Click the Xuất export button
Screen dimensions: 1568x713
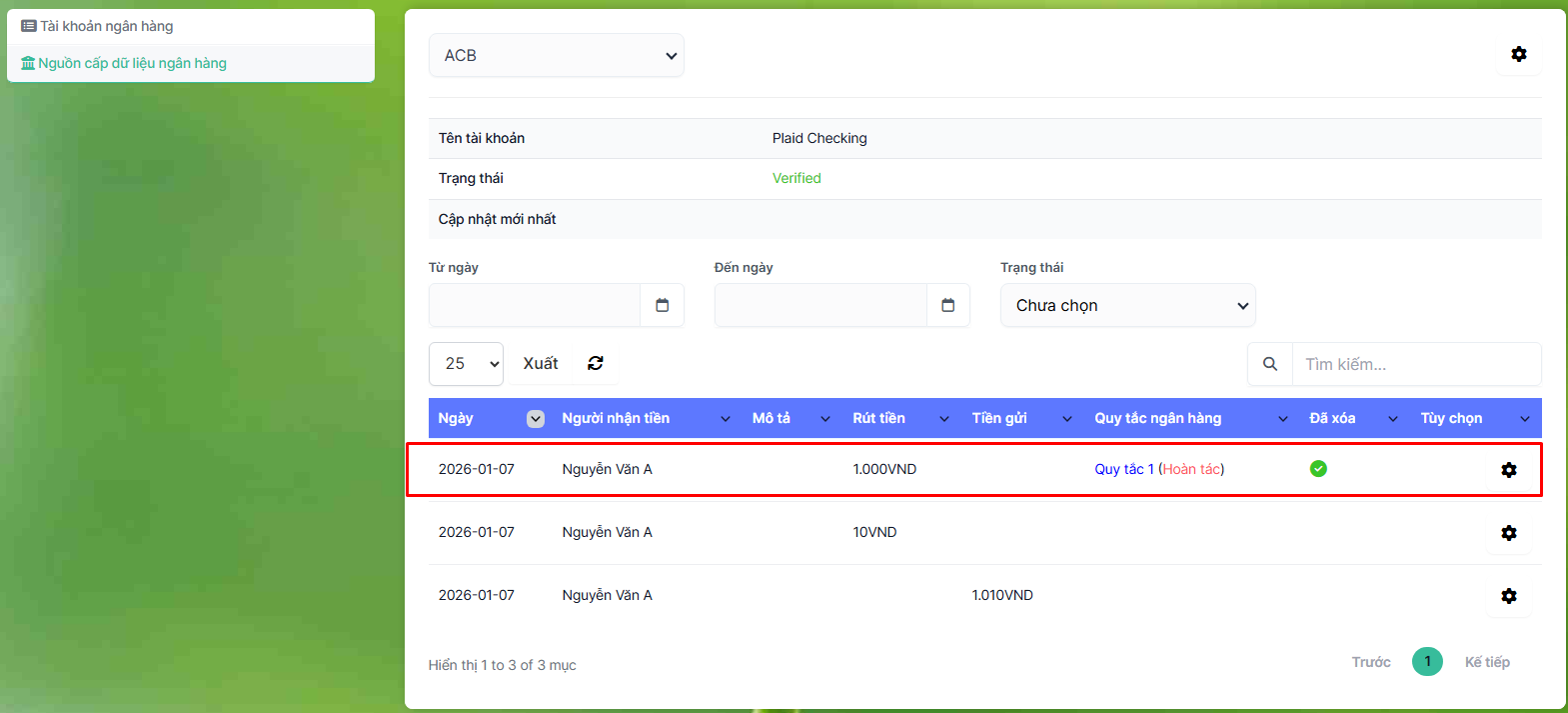click(541, 363)
